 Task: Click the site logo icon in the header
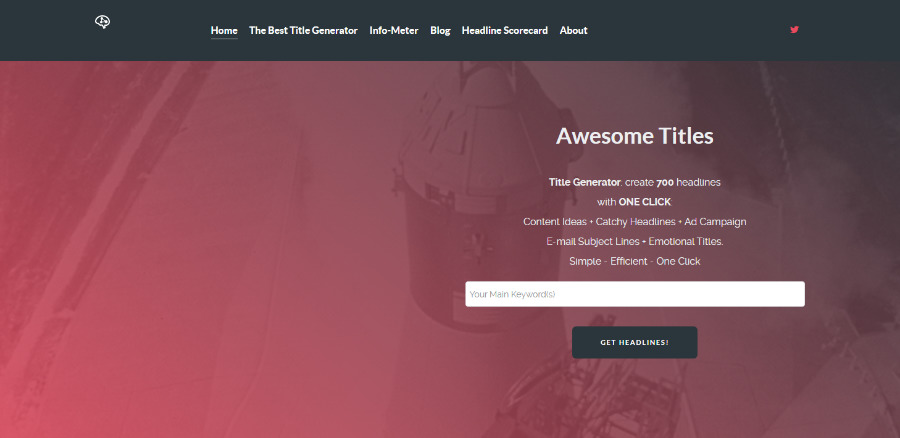coord(102,22)
